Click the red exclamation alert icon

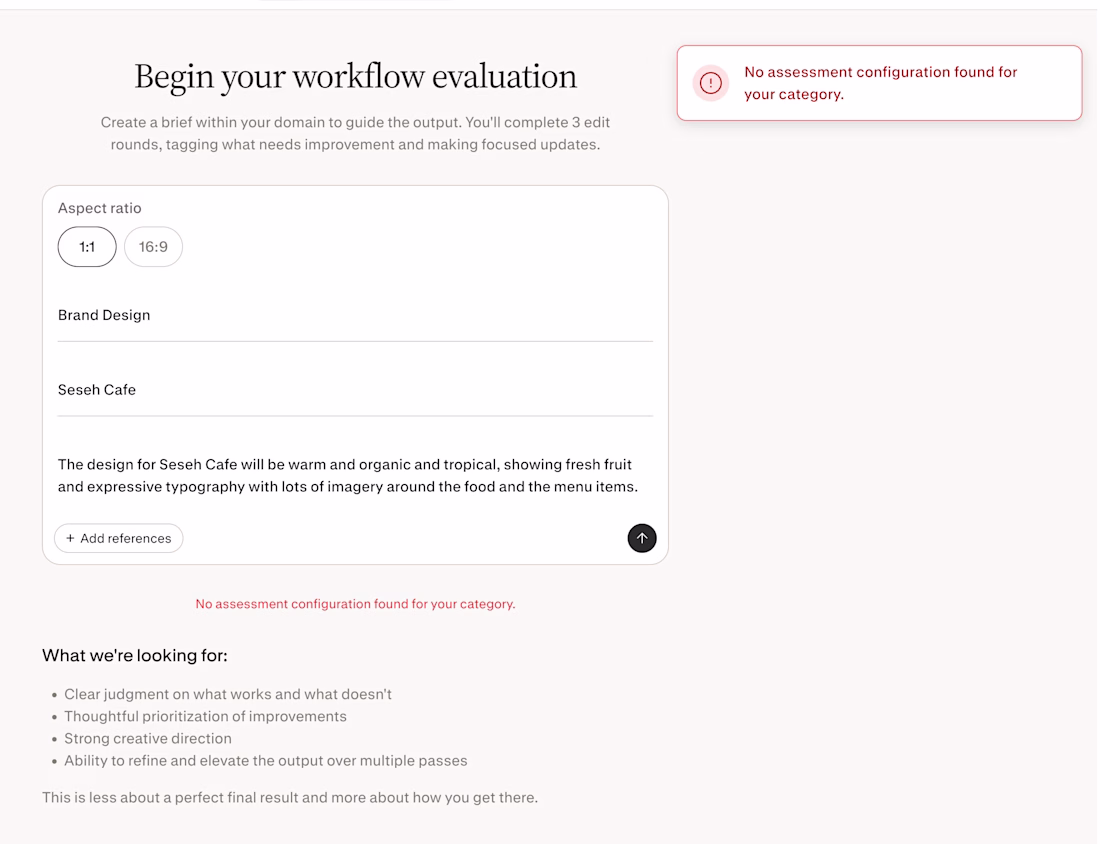711,83
